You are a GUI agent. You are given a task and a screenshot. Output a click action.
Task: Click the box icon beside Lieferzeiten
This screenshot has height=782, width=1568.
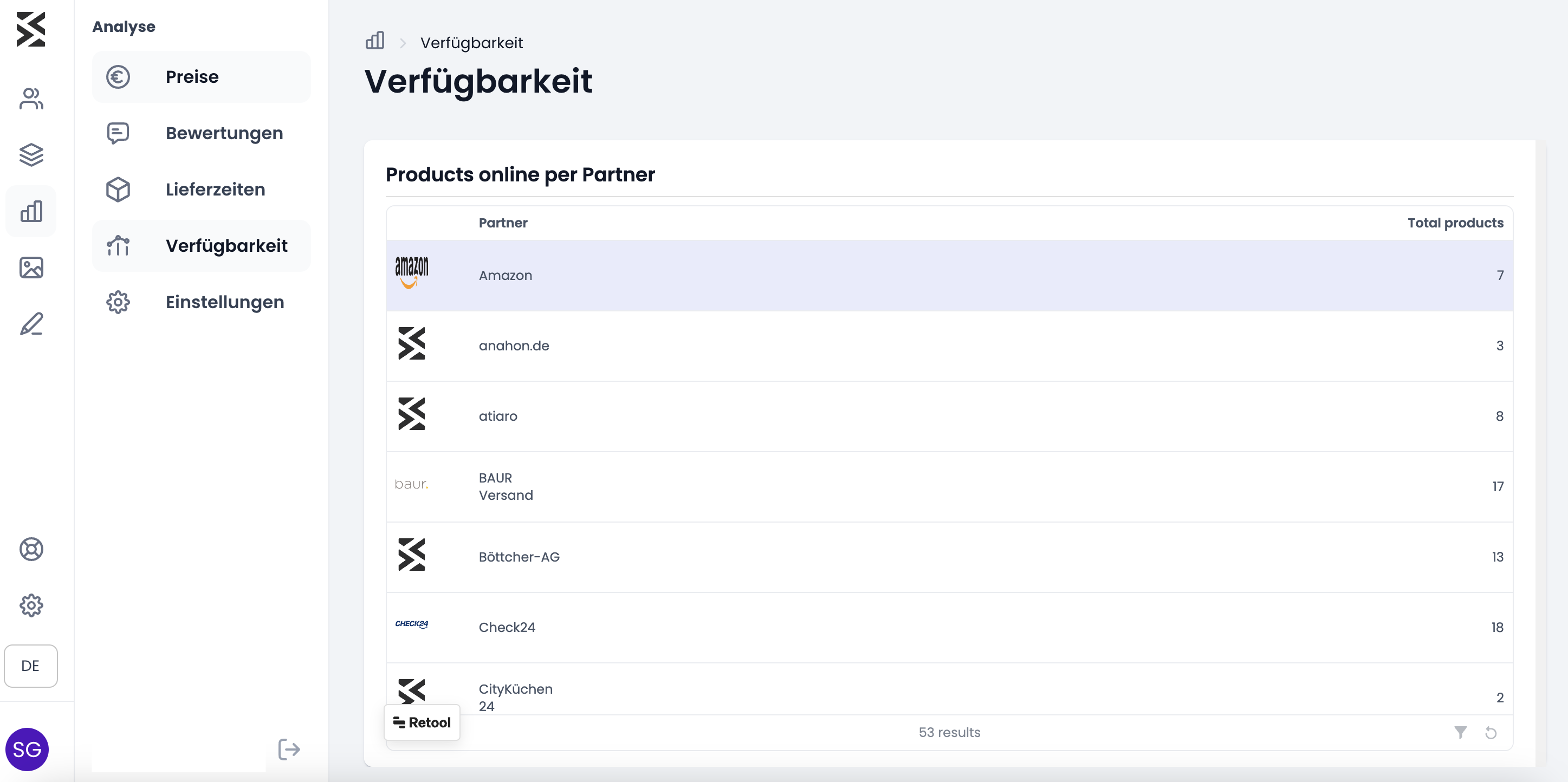click(118, 189)
